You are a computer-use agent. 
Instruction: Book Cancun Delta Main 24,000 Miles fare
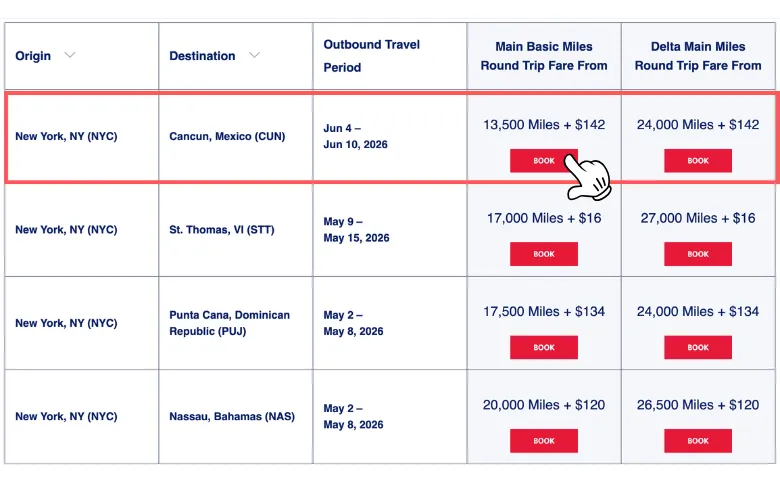[x=698, y=161]
